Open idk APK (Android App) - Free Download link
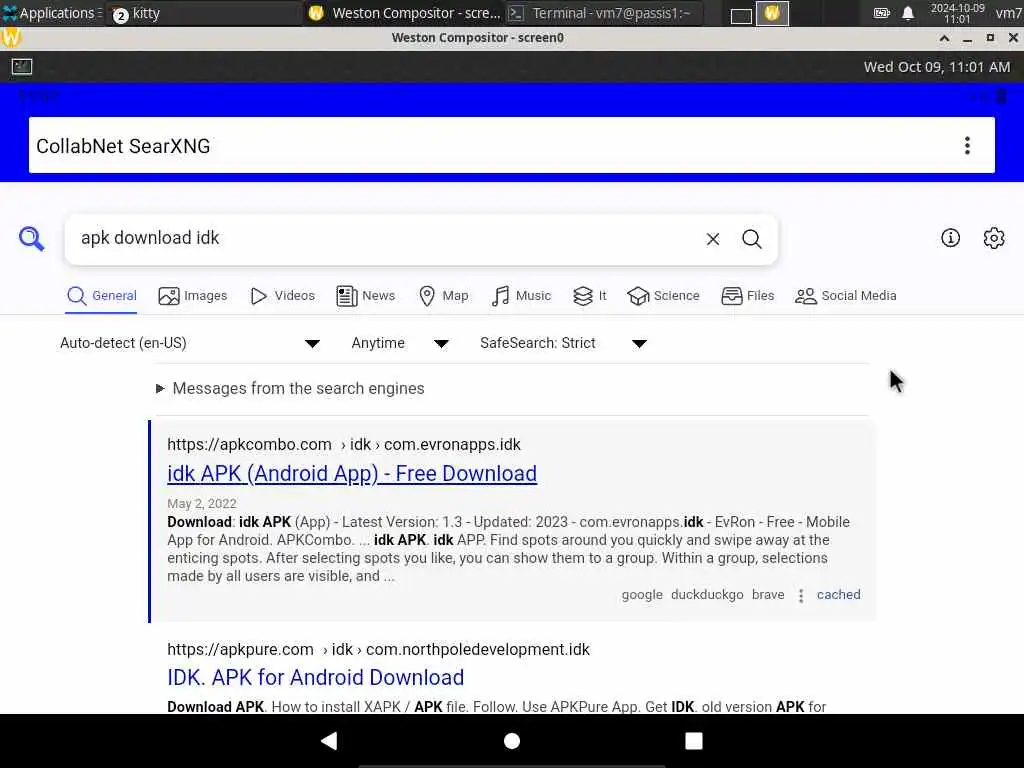Image resolution: width=1024 pixels, height=768 pixels. pyautogui.click(x=352, y=473)
